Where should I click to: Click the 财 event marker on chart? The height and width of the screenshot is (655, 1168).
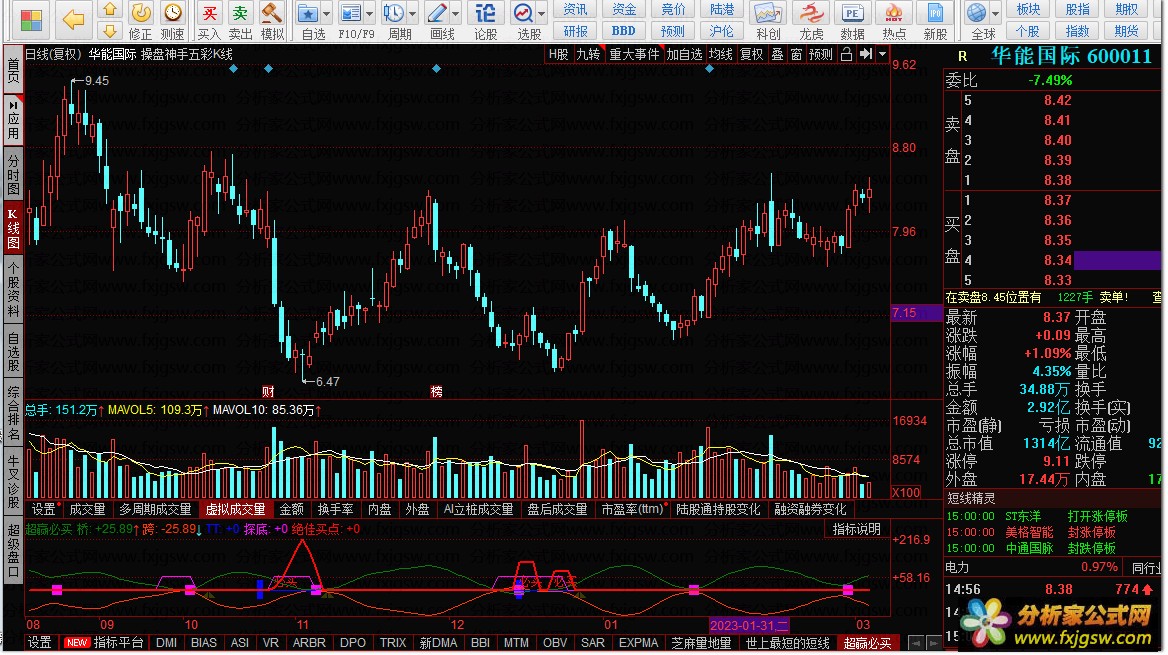(x=268, y=391)
